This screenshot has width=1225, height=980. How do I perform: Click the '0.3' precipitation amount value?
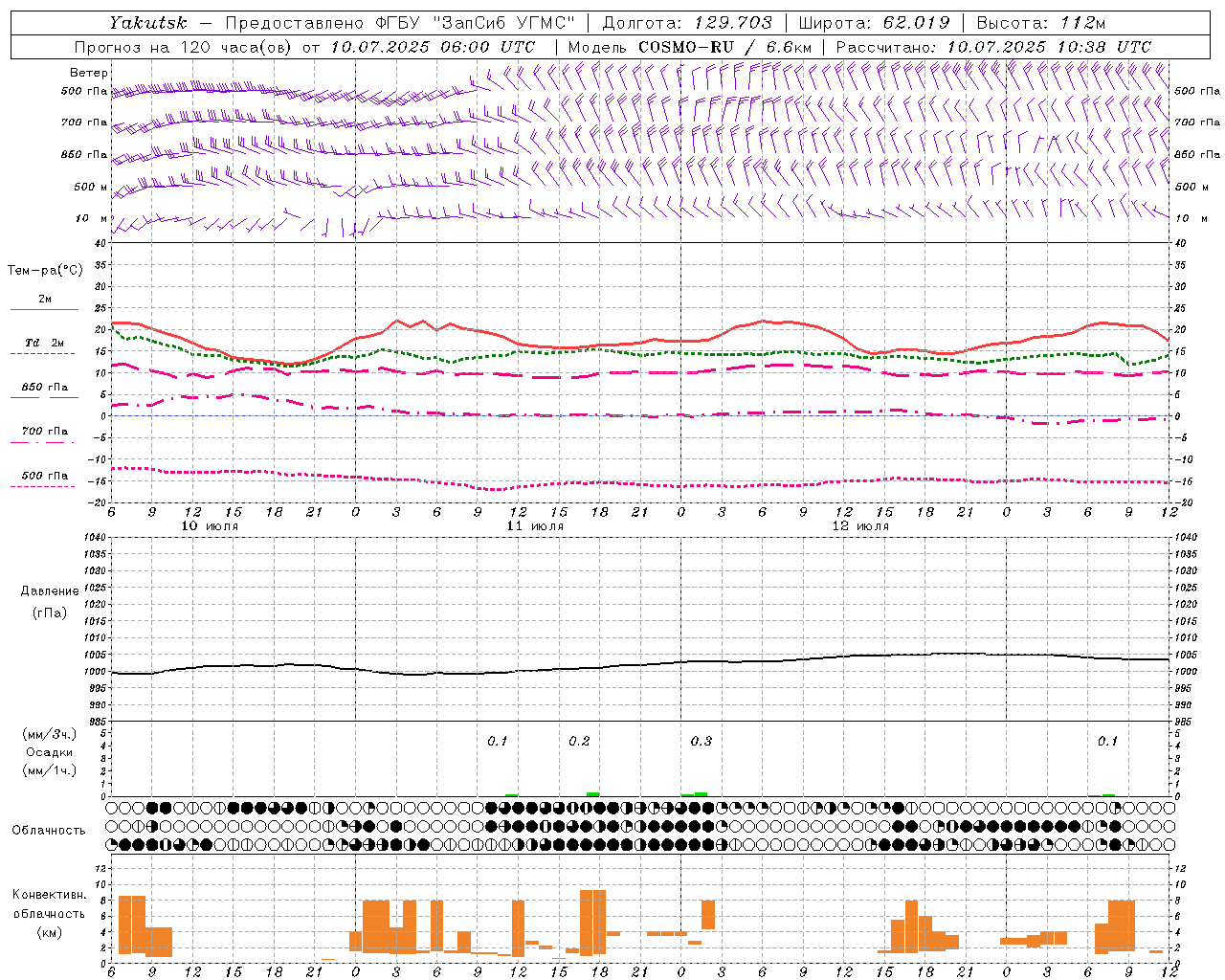point(702,742)
